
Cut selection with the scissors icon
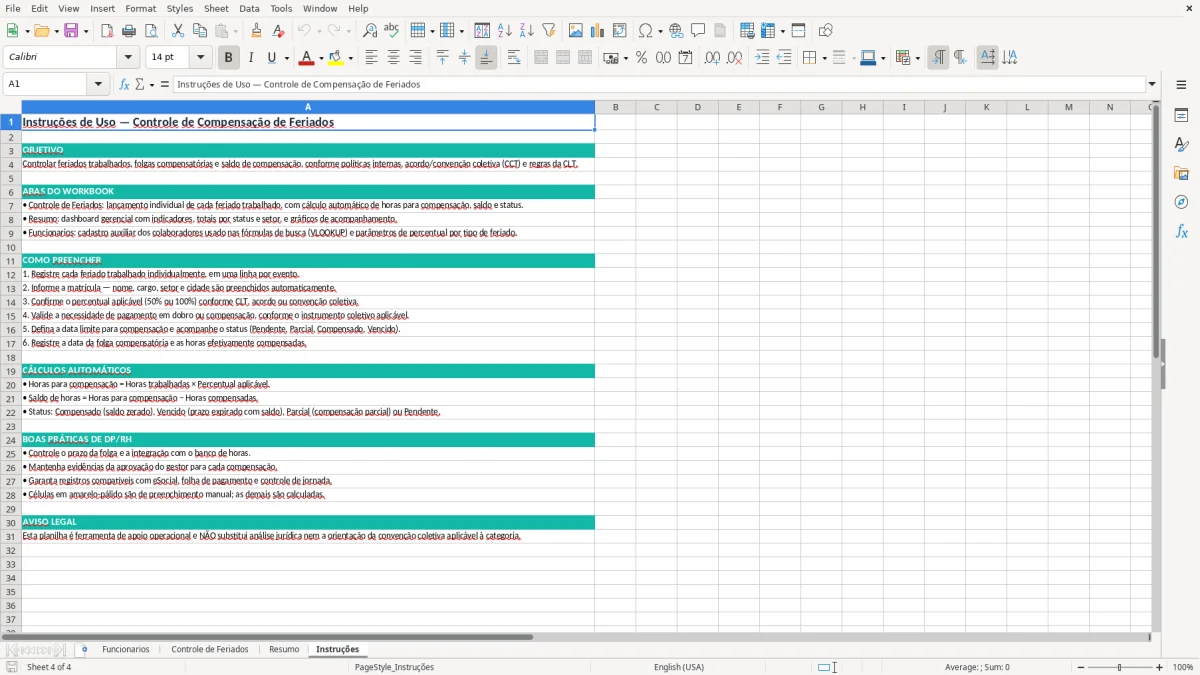pos(178,31)
